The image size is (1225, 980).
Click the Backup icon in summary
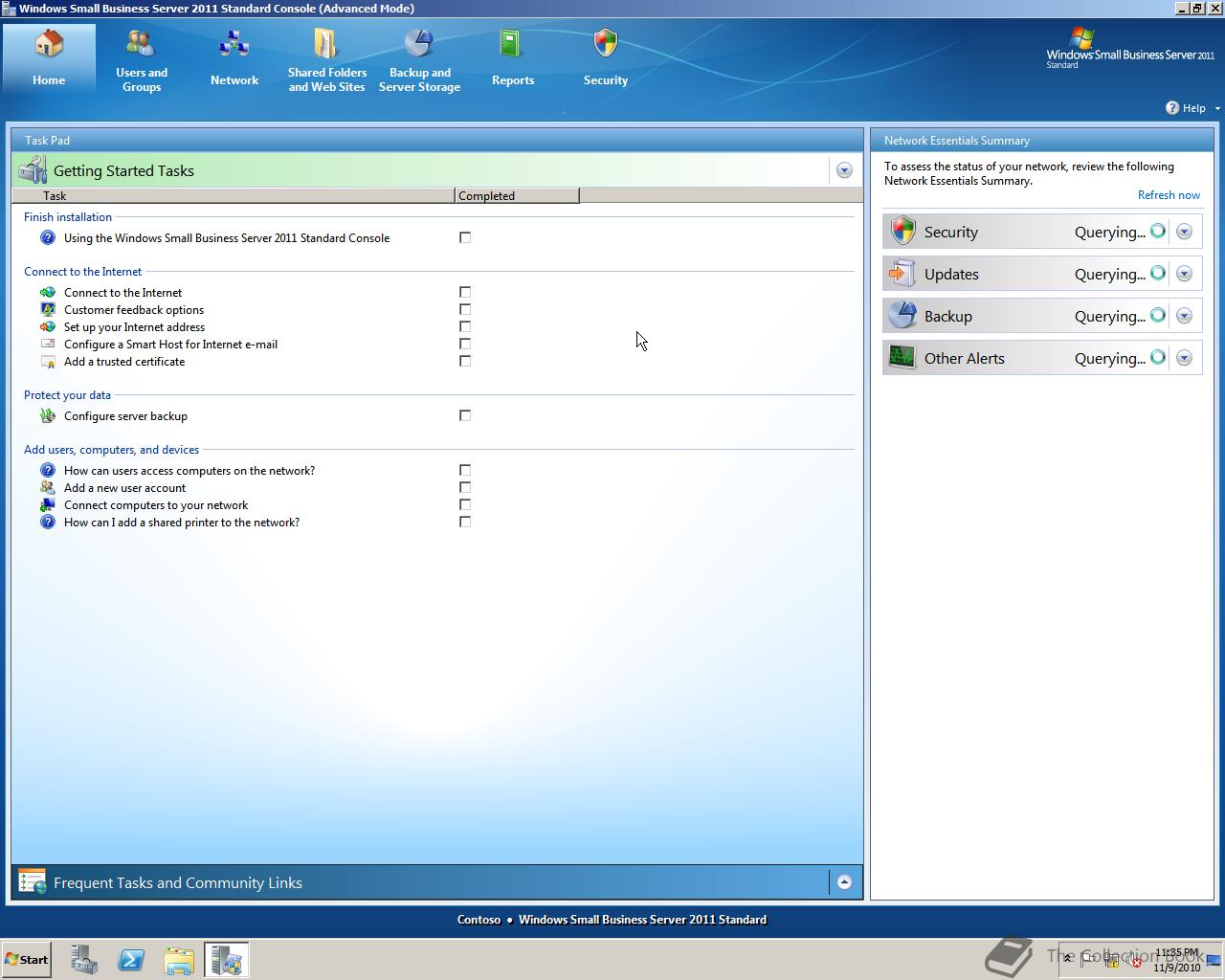(902, 316)
